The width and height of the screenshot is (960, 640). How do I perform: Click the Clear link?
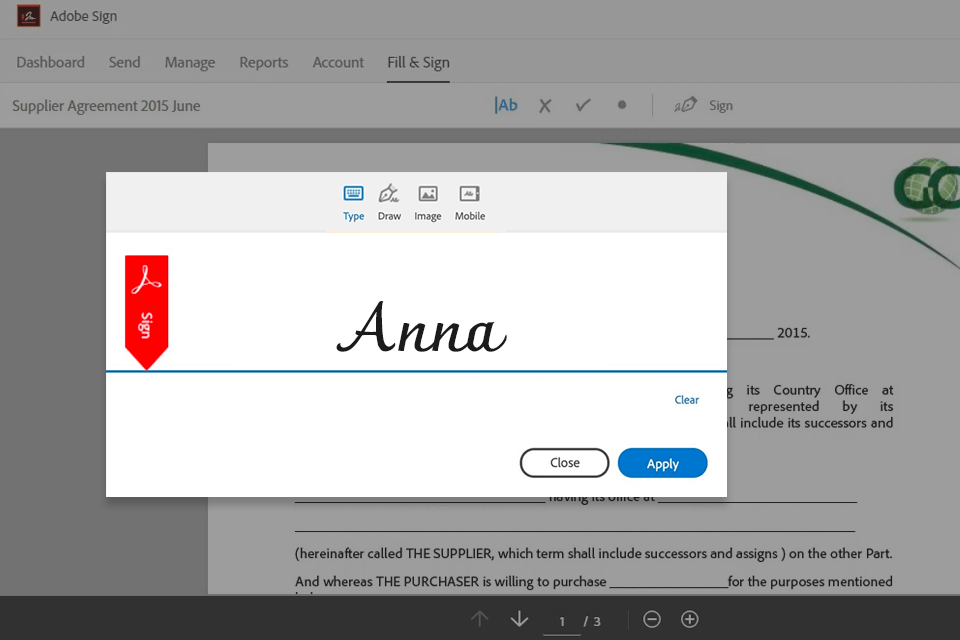tap(686, 399)
